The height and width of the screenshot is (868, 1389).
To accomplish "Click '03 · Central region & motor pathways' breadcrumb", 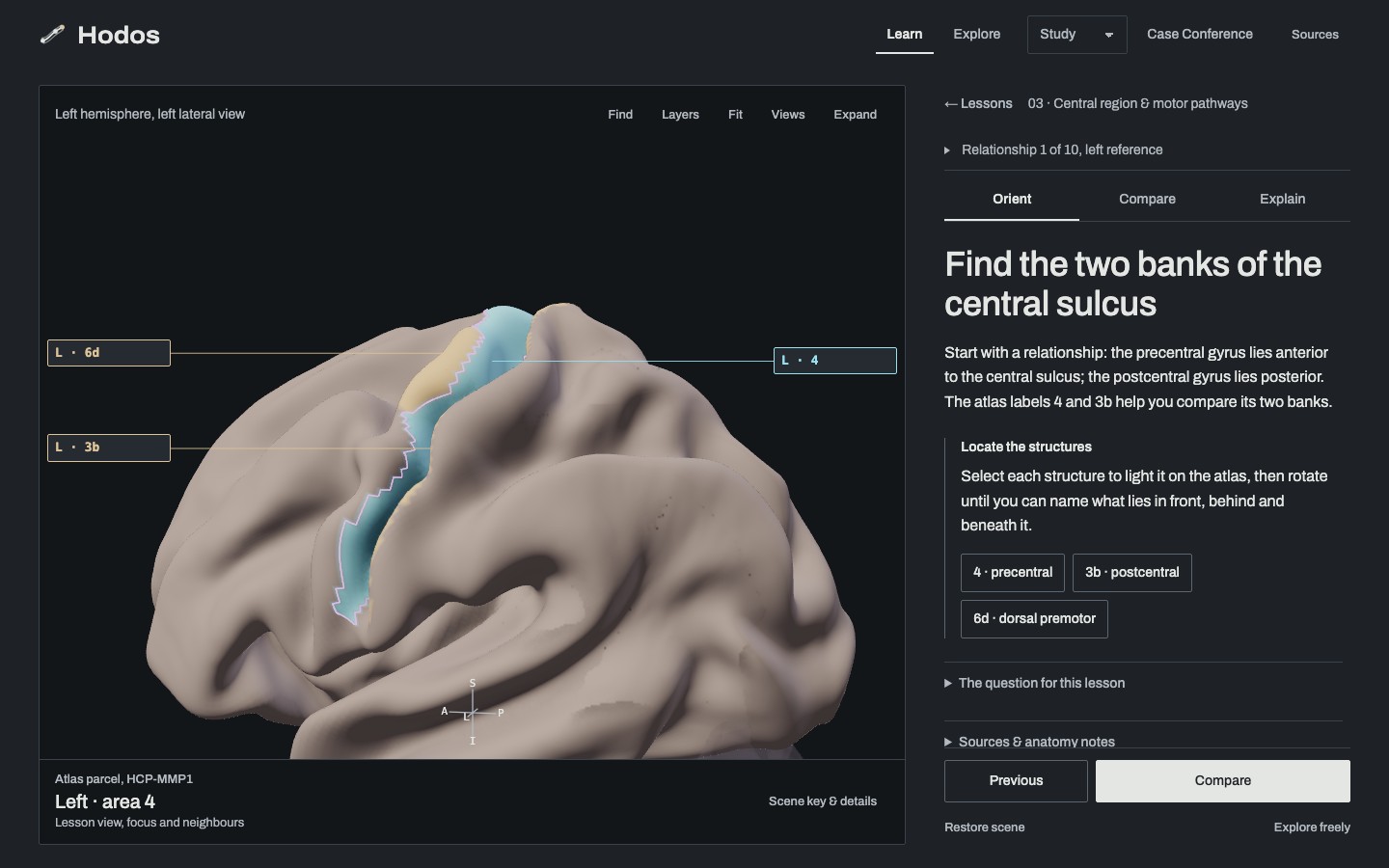I will point(1137,104).
